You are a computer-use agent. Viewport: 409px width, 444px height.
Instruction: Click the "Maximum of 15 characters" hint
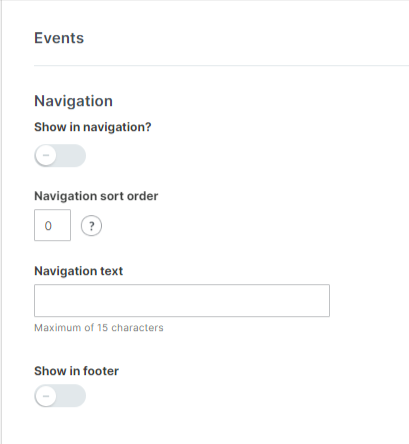tap(99, 328)
